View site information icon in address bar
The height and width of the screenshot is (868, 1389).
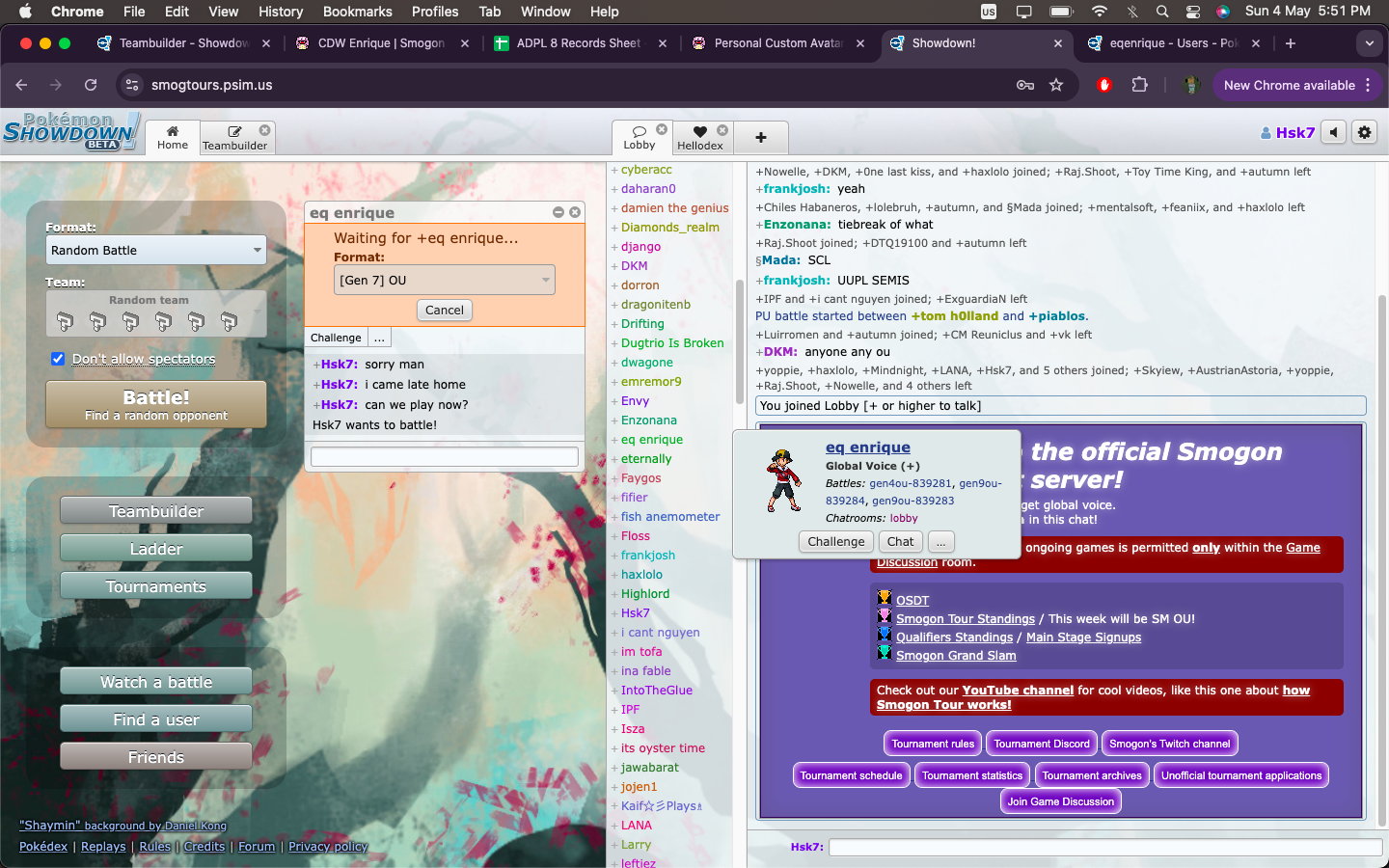[x=132, y=85]
